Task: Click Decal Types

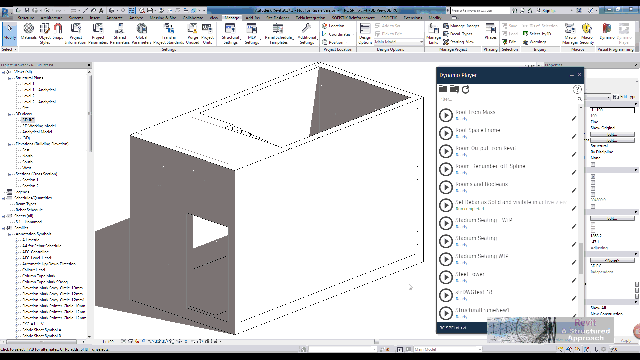Action: [x=458, y=34]
